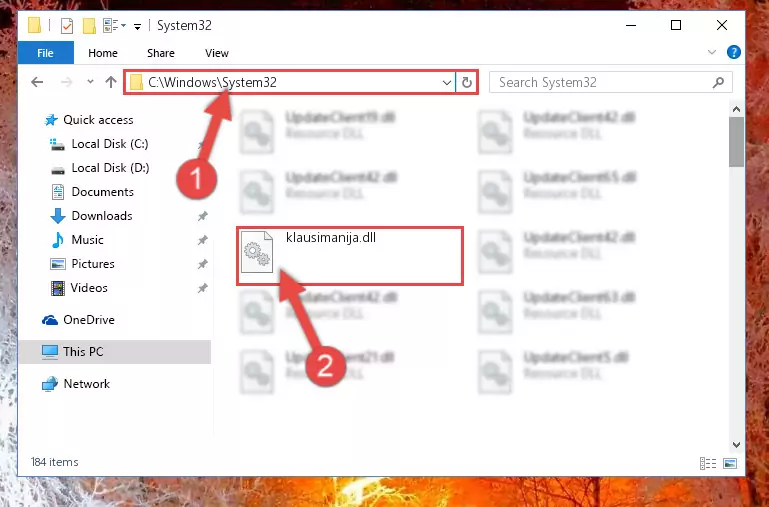Switch to the View ribbon tab
This screenshot has width=769, height=507.
(x=217, y=53)
